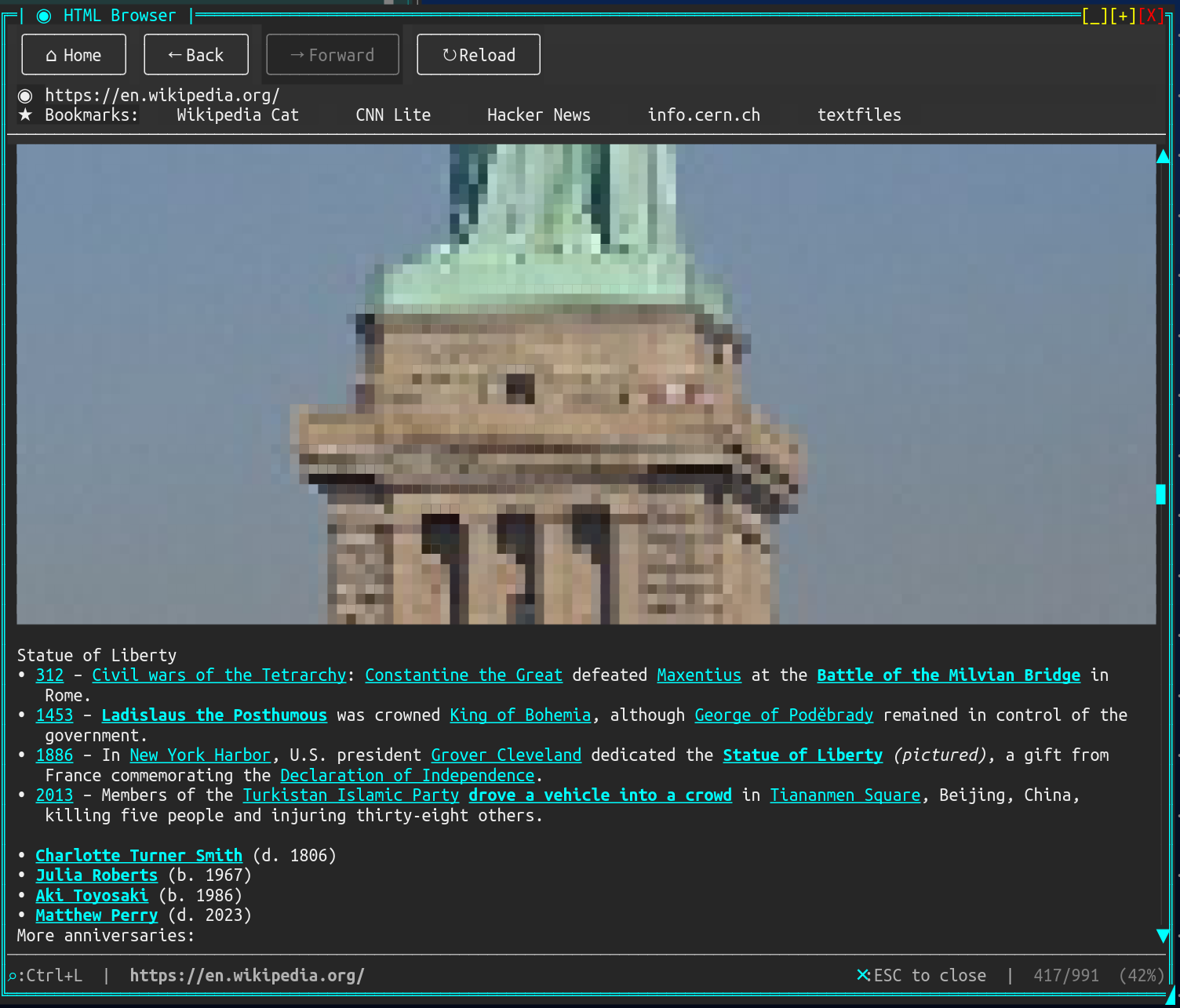Open 'drove a vehicle into a crowd' link

(x=600, y=795)
